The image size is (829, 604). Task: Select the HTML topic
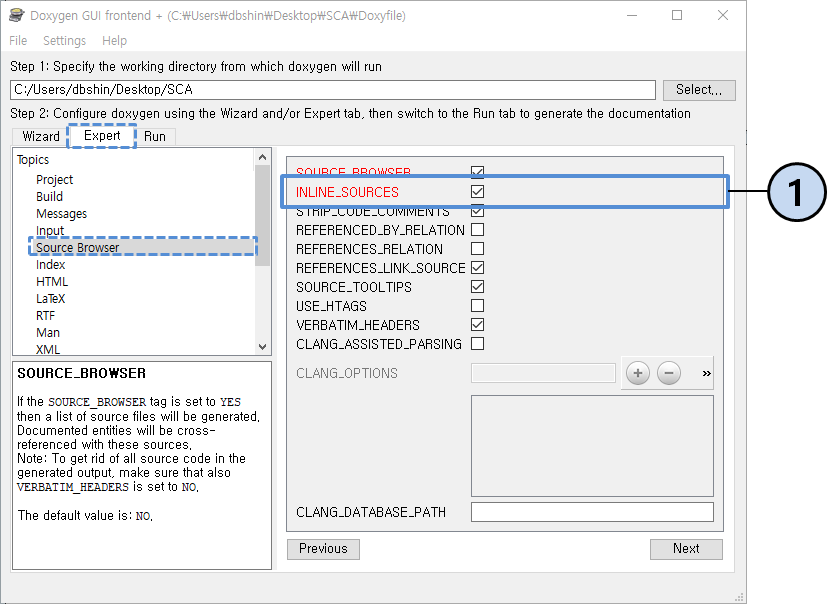[52, 281]
